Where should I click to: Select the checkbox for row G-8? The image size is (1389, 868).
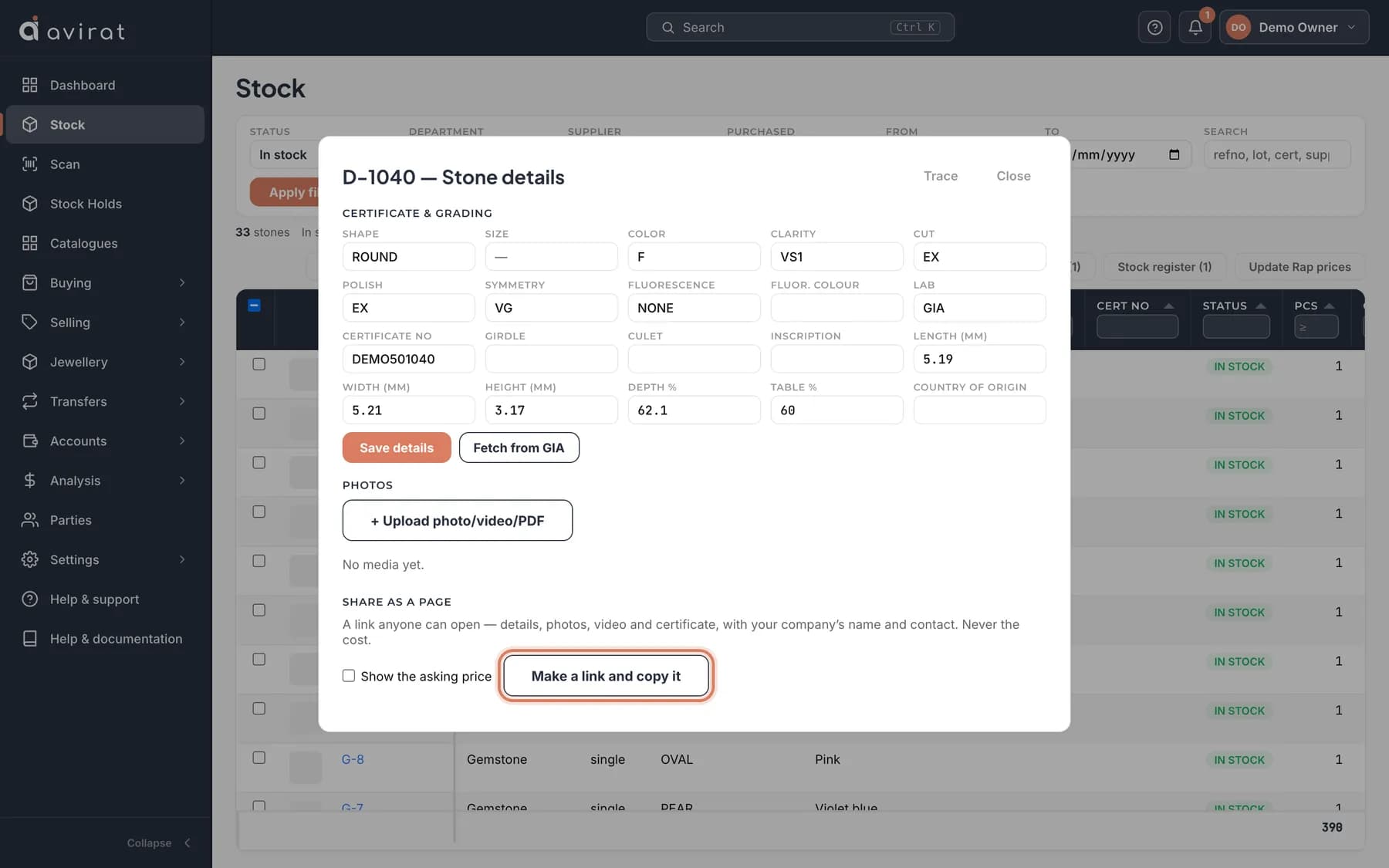pyautogui.click(x=259, y=758)
